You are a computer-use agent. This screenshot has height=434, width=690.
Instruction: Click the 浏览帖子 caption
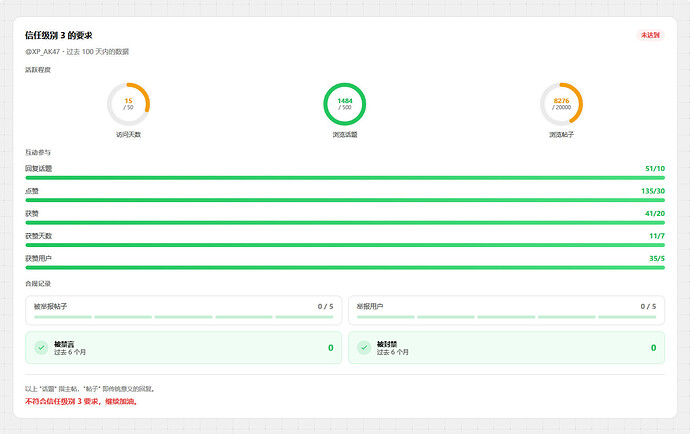(561, 135)
